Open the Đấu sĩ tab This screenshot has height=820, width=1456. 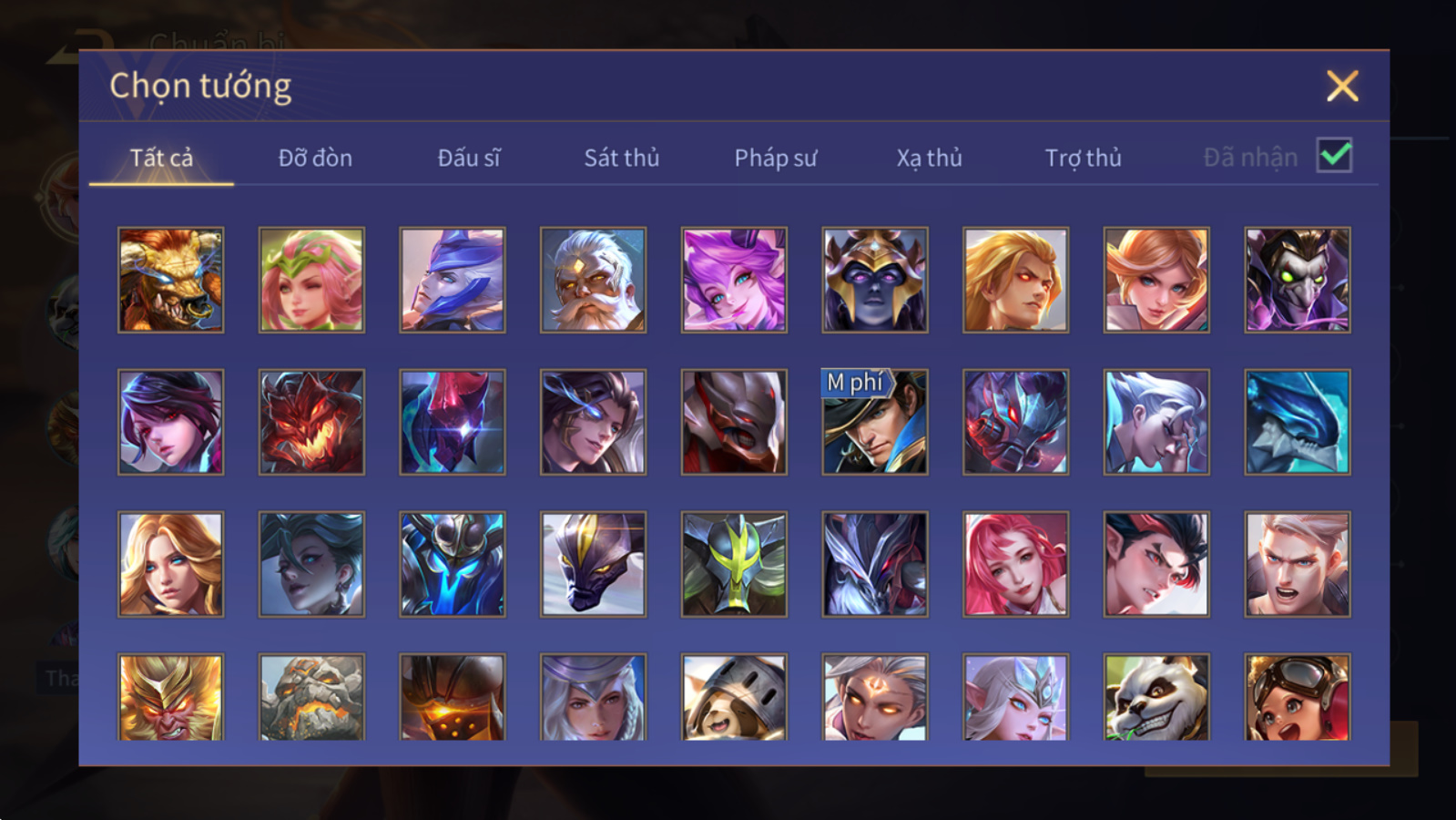point(469,158)
